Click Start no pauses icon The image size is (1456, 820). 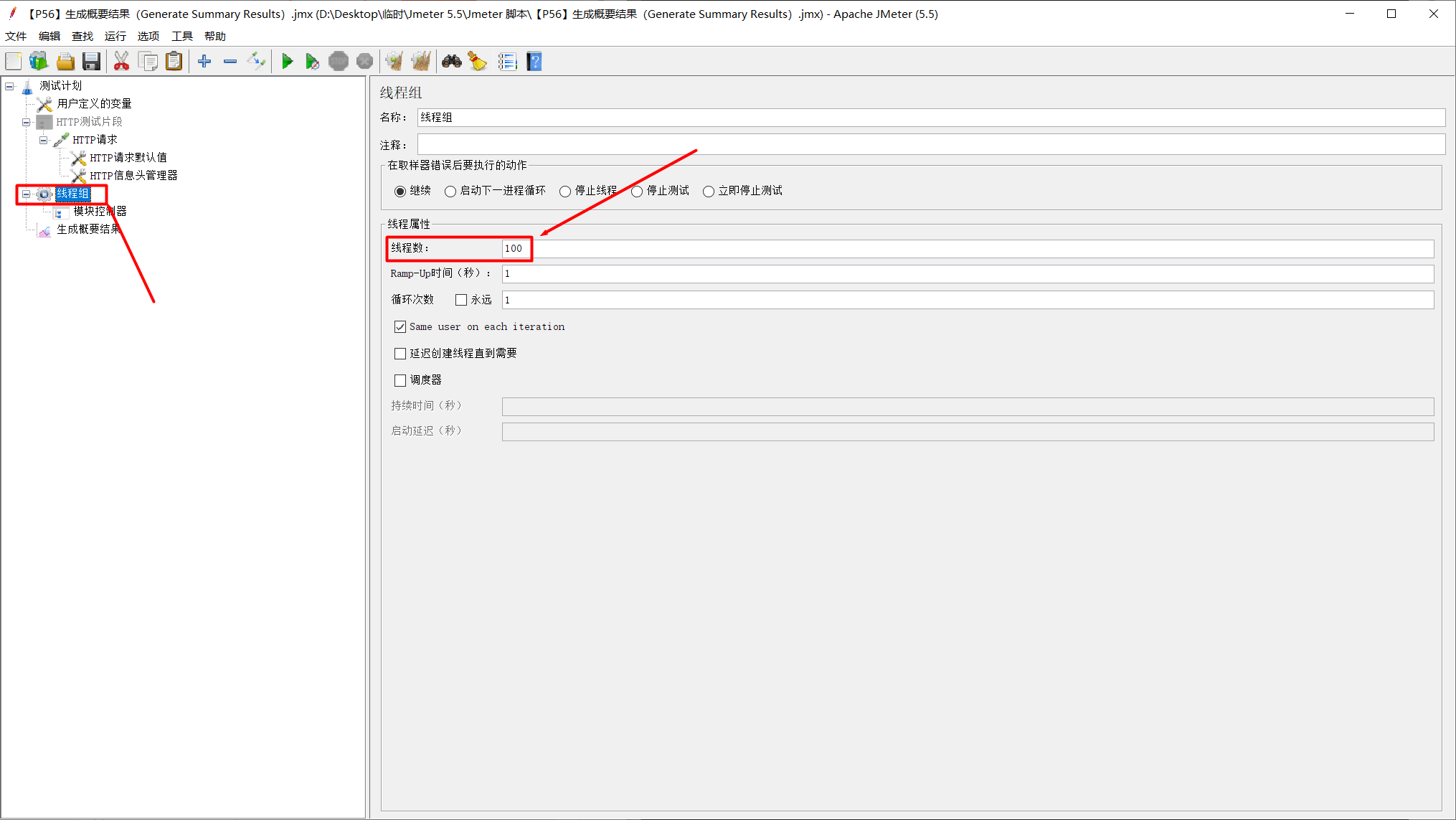312,62
